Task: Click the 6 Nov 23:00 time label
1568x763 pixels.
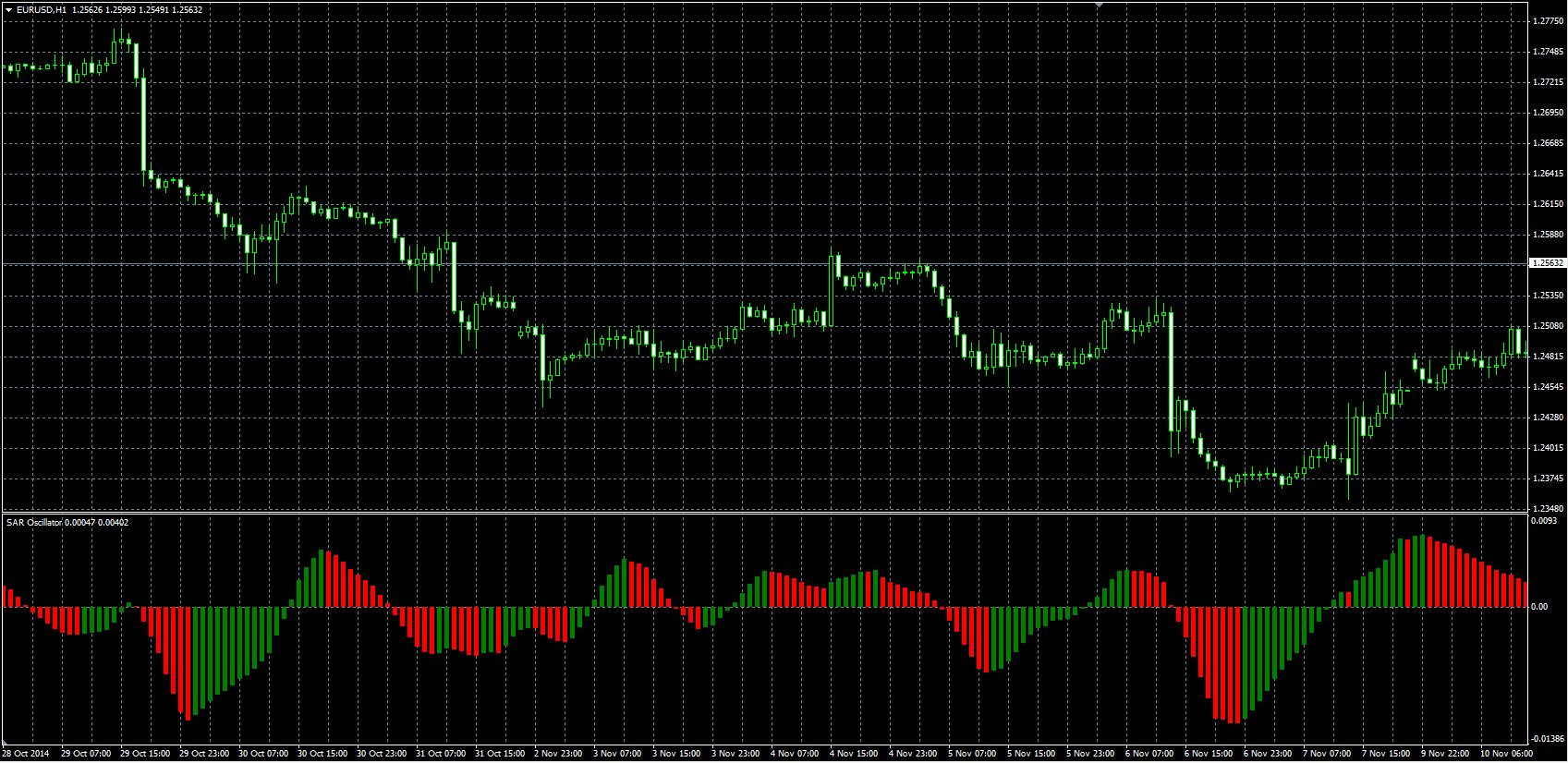Action: [x=1268, y=754]
